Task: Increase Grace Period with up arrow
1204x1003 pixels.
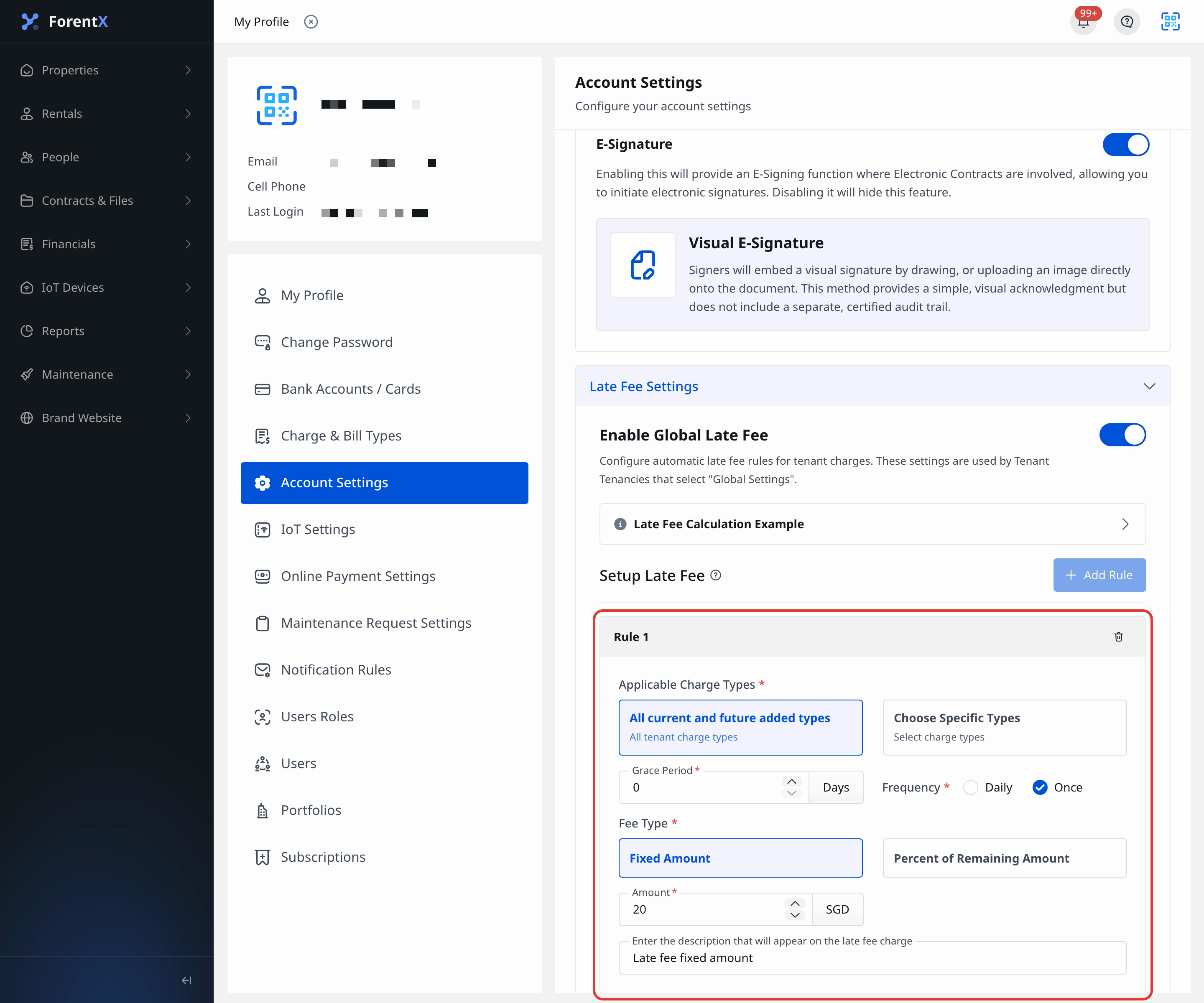Action: pyautogui.click(x=791, y=782)
